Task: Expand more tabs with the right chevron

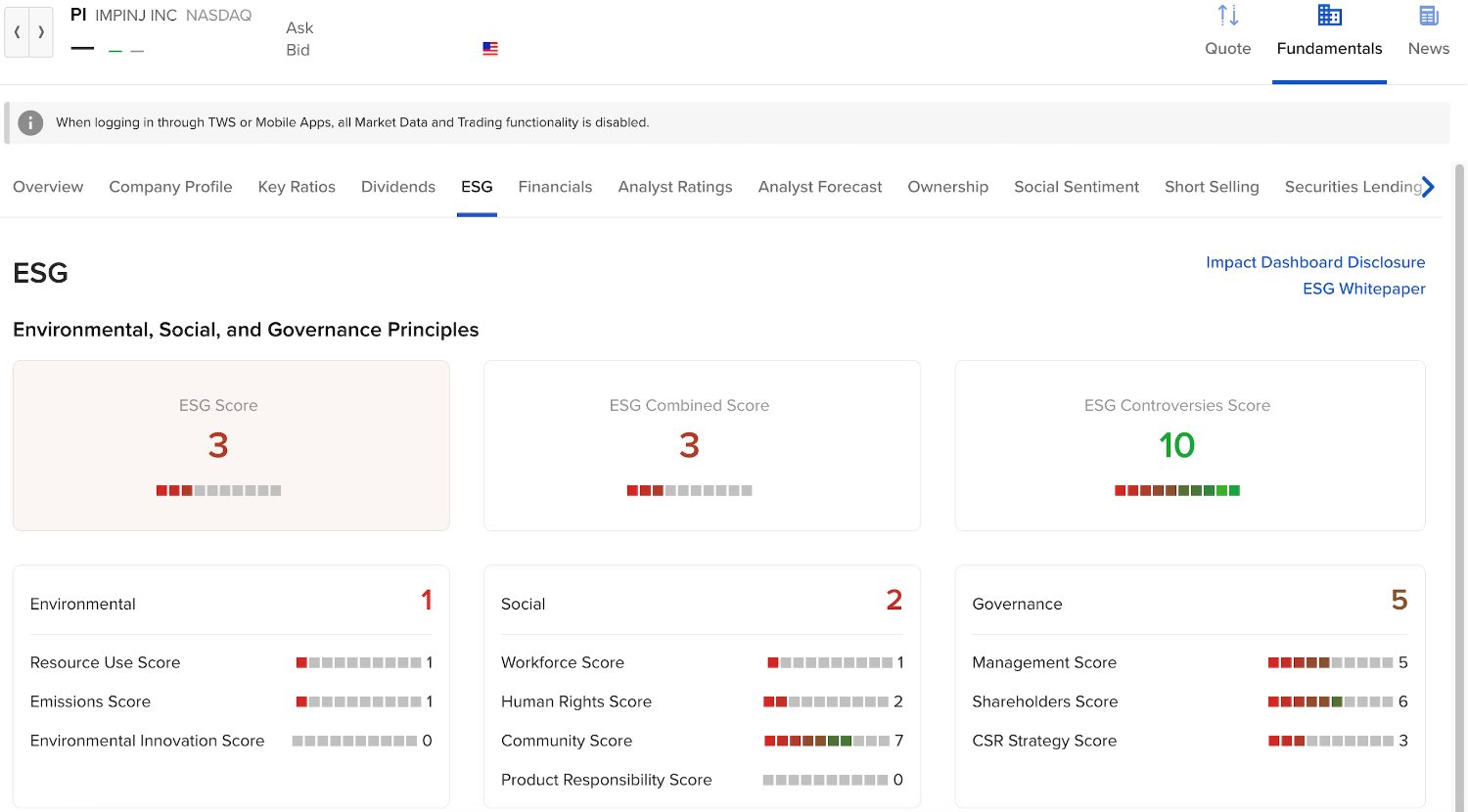Action: (1428, 187)
